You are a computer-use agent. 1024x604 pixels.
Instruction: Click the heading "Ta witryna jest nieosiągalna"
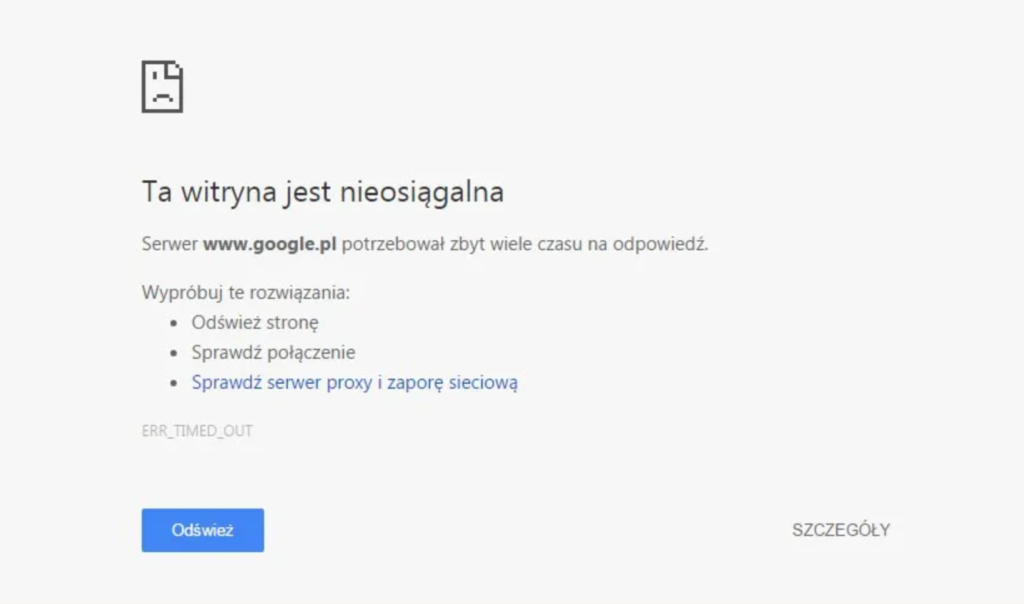[x=322, y=192]
